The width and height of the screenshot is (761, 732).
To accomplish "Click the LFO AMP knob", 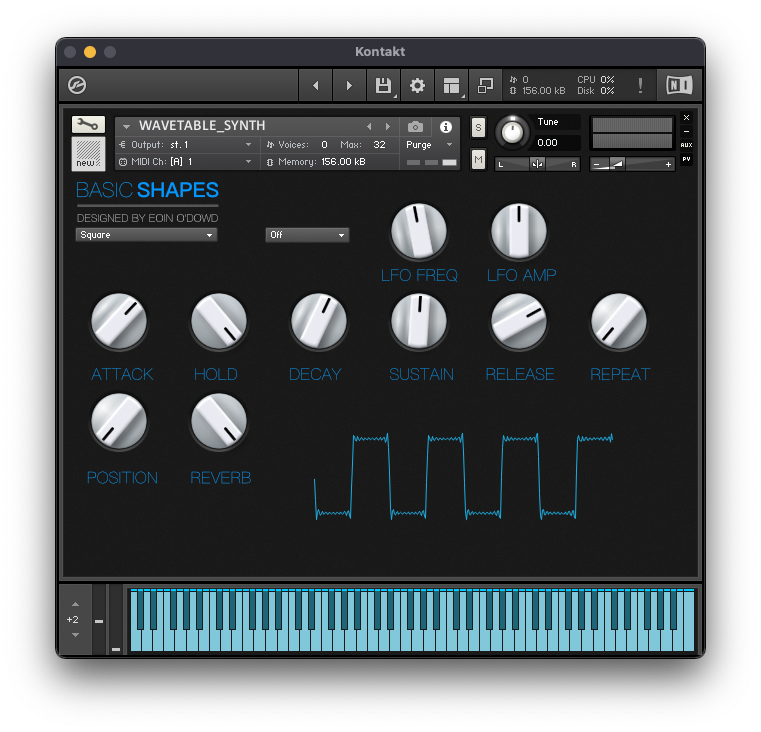I will [x=519, y=231].
